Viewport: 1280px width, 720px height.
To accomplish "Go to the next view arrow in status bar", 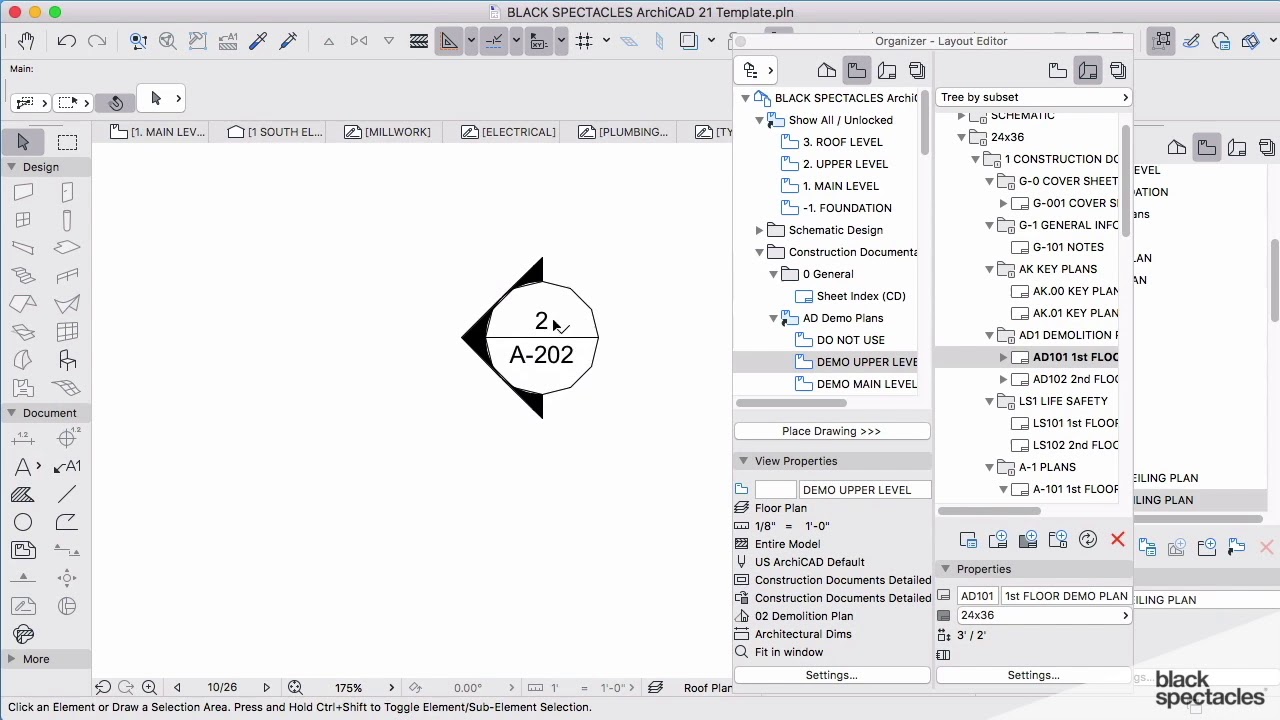I will pos(266,688).
